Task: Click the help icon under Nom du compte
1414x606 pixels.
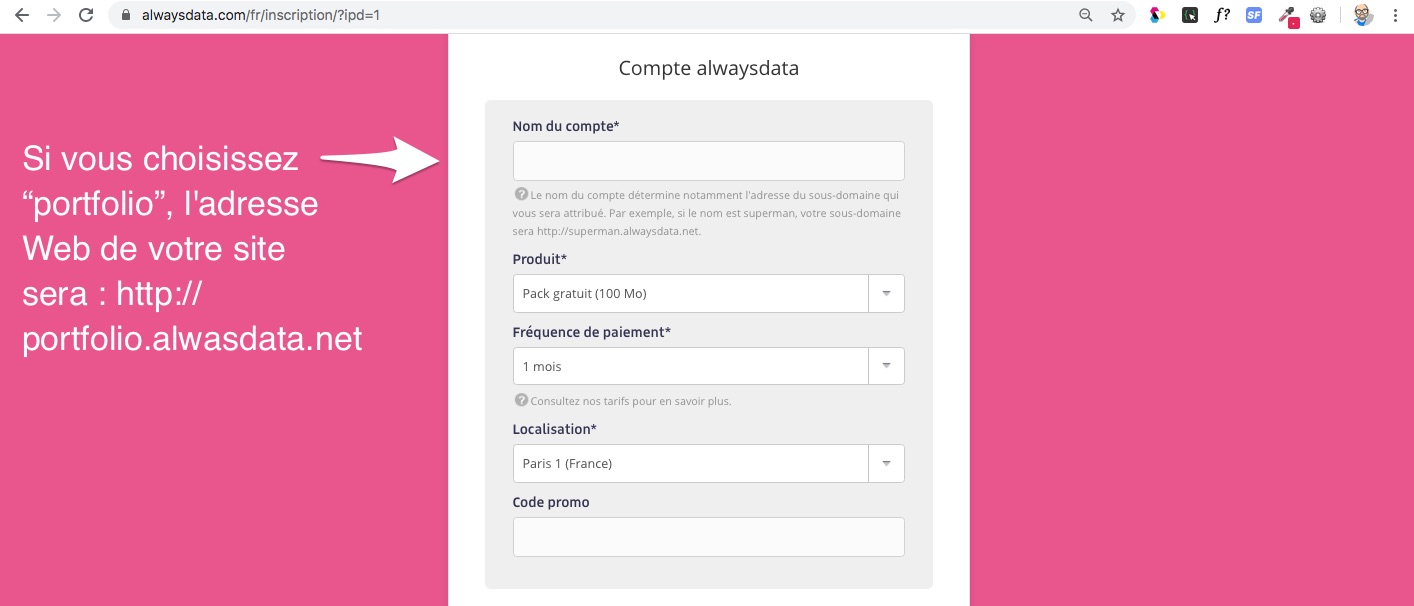Action: coord(521,194)
